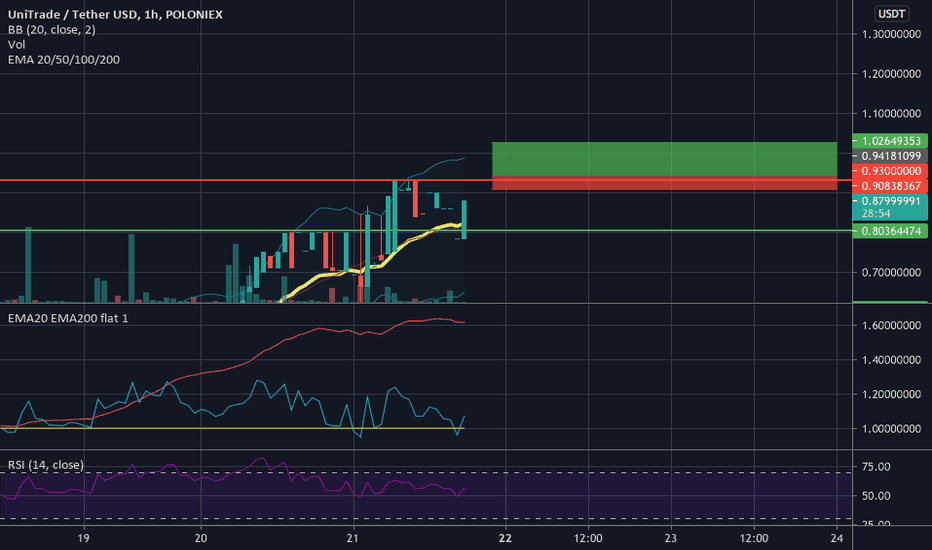932x550 pixels.
Task: Click the 1.60000000 indicator axis label
Action: [x=891, y=325]
